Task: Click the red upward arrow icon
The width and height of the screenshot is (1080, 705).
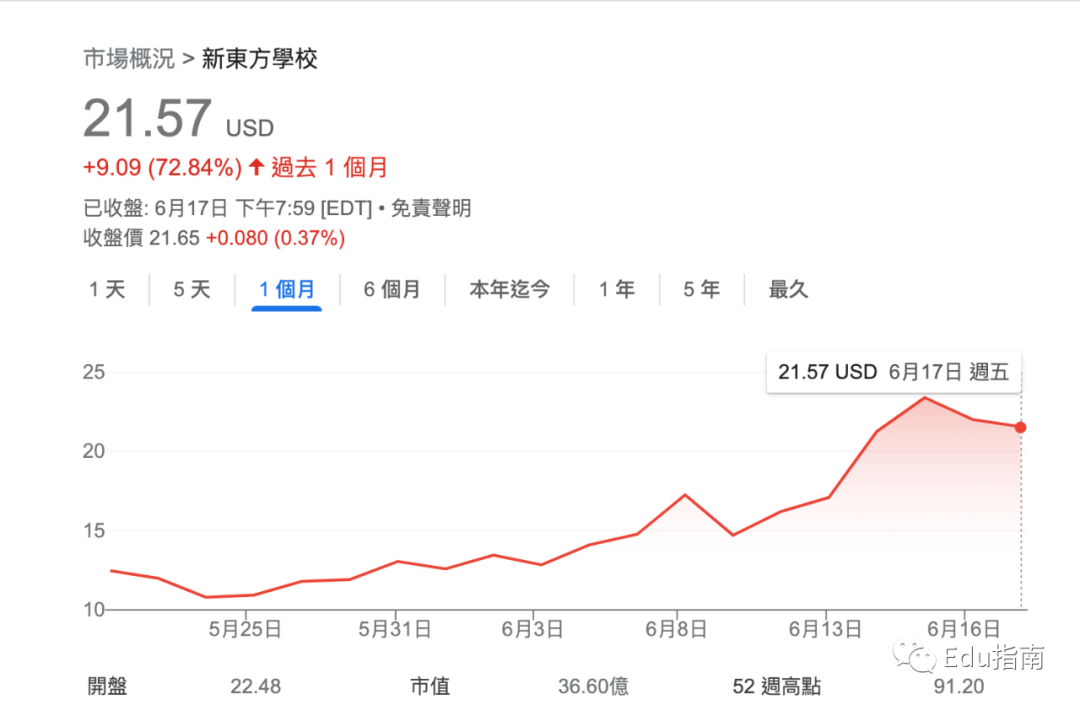Action: tap(256, 167)
